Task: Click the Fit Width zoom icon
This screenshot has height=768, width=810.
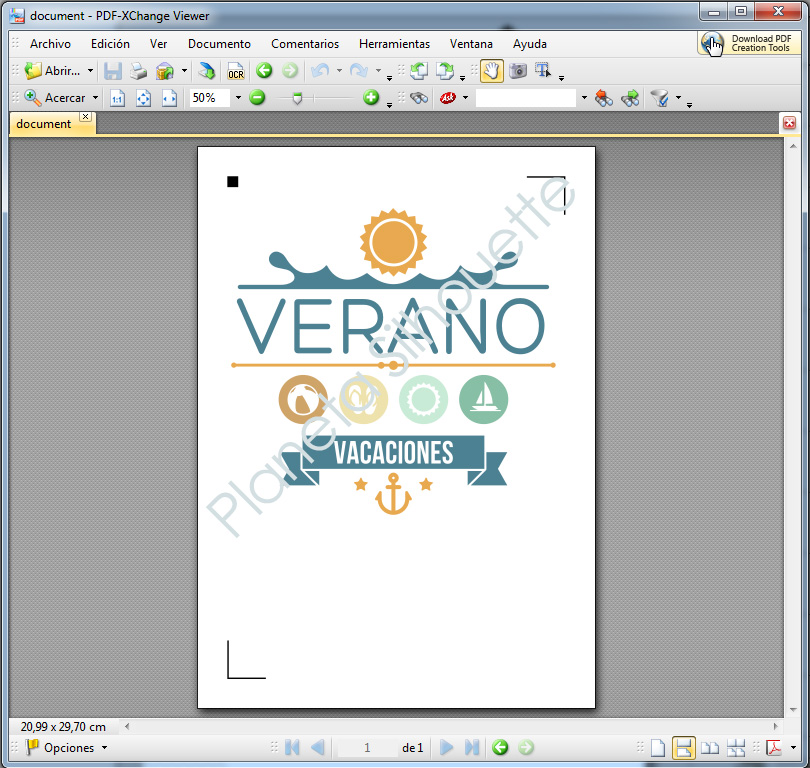Action: (169, 98)
